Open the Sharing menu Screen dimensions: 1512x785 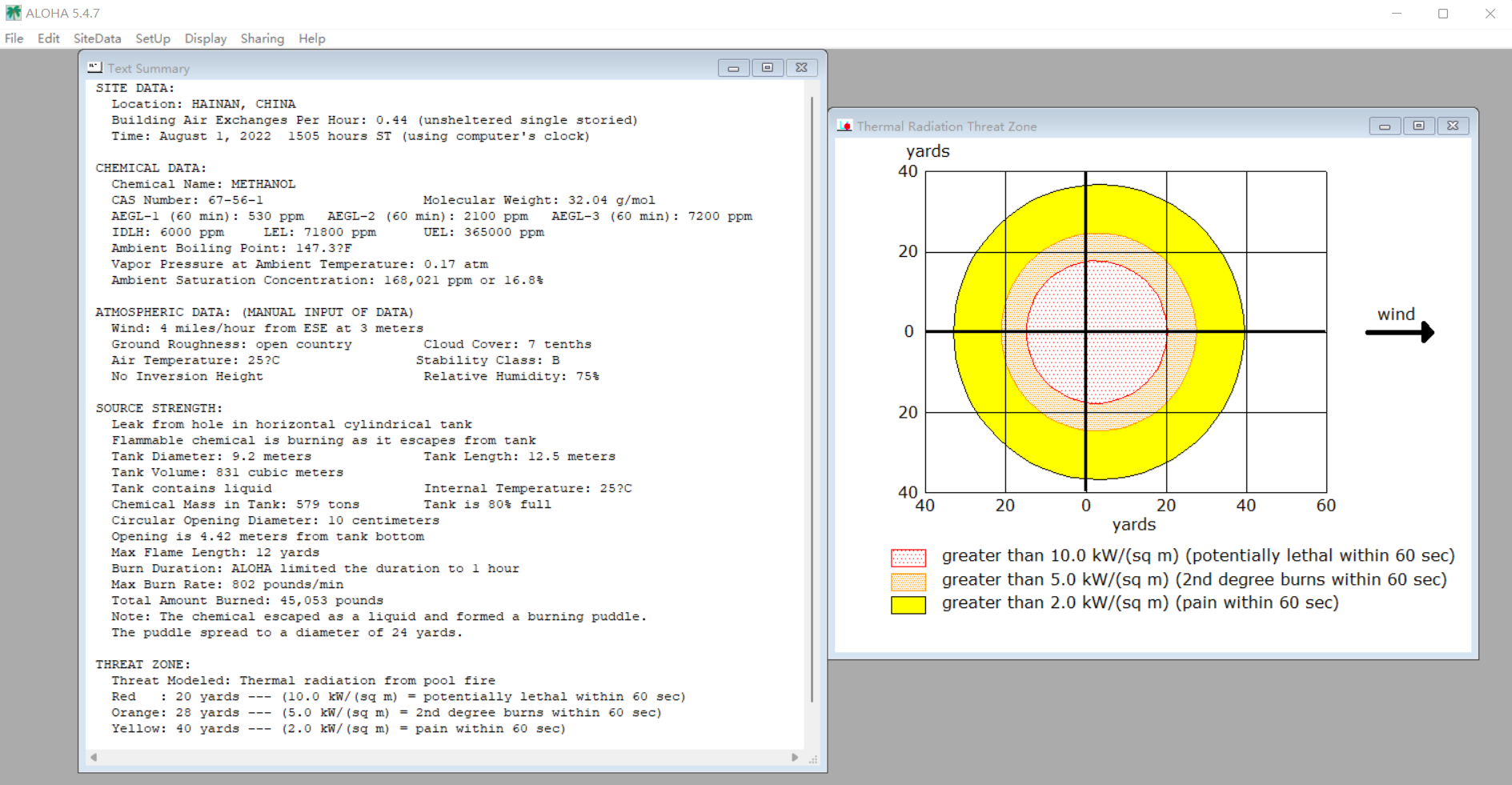coord(263,38)
